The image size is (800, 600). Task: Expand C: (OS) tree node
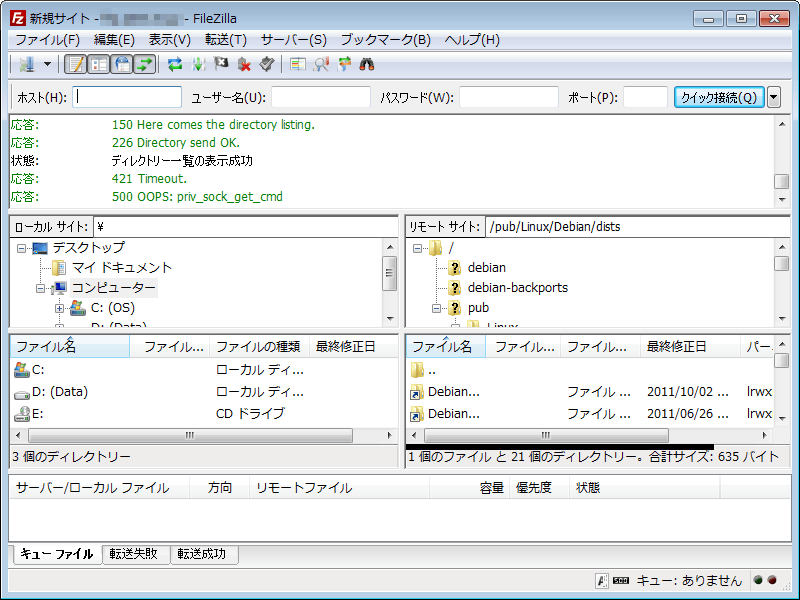click(60, 309)
